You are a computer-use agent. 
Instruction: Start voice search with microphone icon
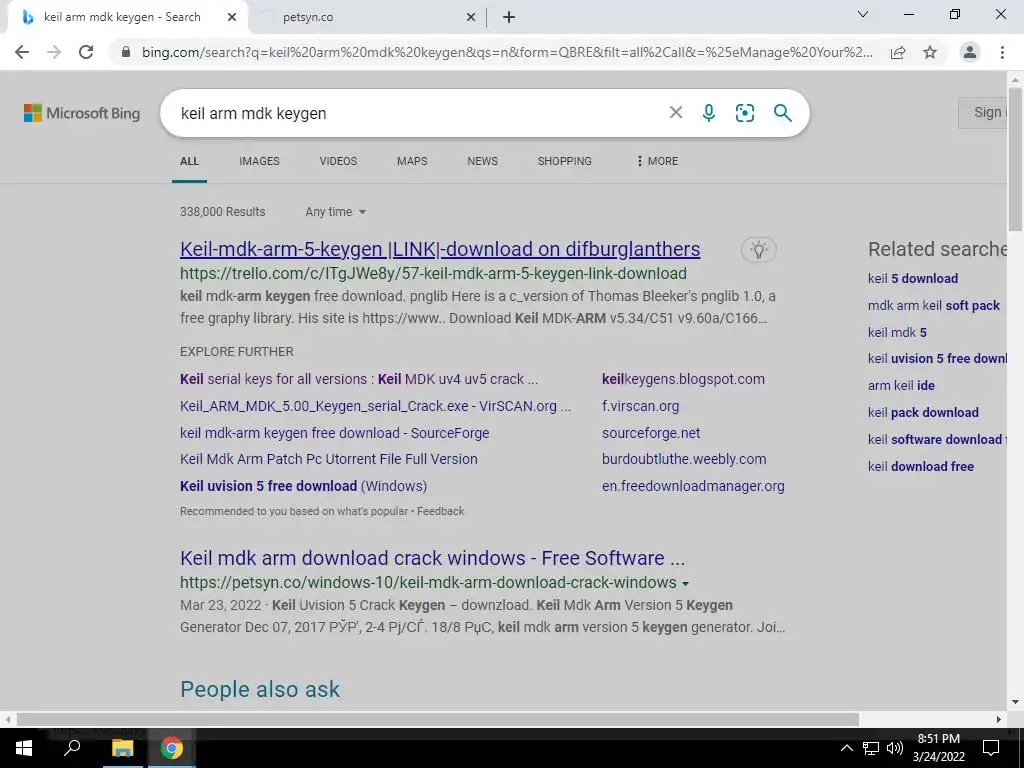click(x=709, y=113)
